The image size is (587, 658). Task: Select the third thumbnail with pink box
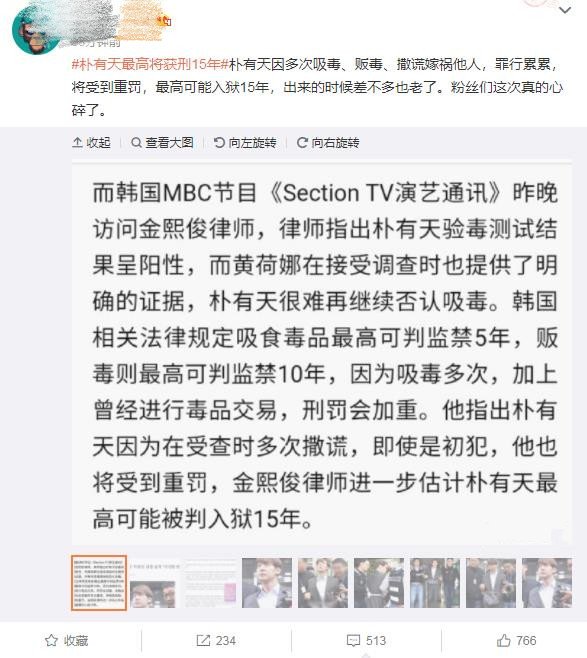tap(211, 583)
